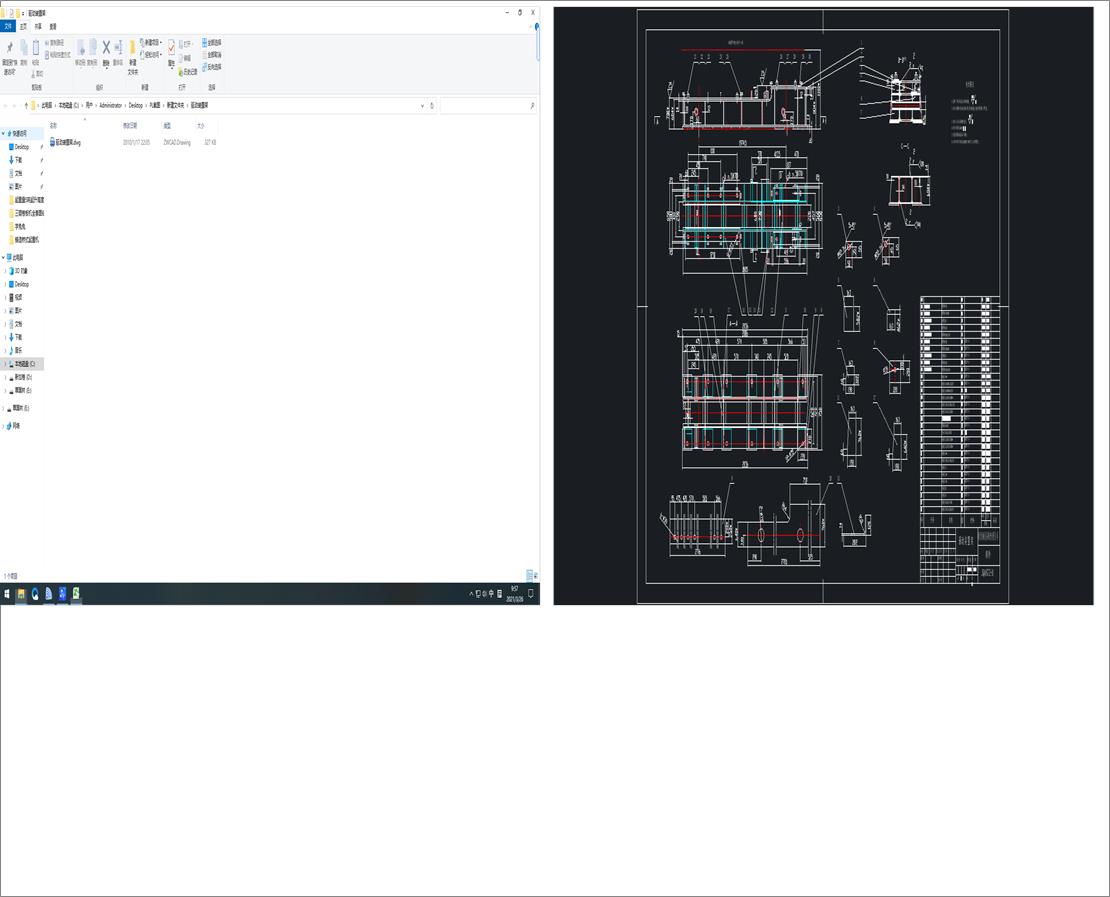Click File Explorer icon on taskbar
Image resolution: width=1110 pixels, height=897 pixels.
pyautogui.click(x=21, y=594)
